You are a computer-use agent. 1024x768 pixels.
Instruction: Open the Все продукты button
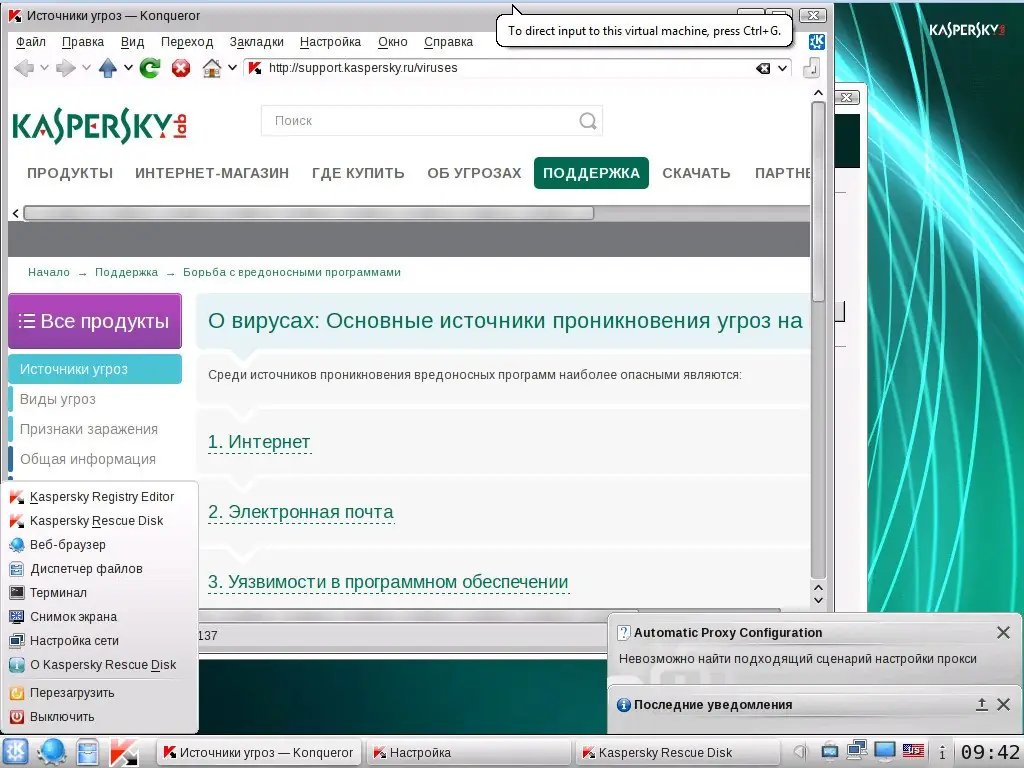pyautogui.click(x=94, y=320)
